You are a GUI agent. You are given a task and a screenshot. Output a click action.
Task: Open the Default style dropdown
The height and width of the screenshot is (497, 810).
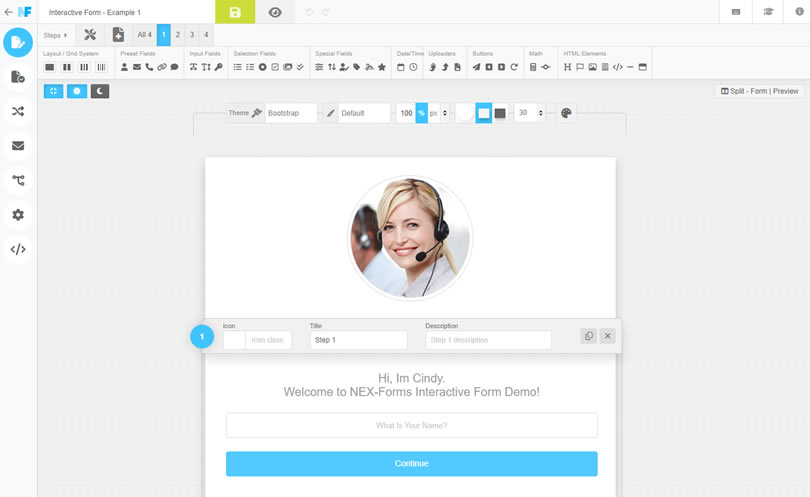coord(364,113)
